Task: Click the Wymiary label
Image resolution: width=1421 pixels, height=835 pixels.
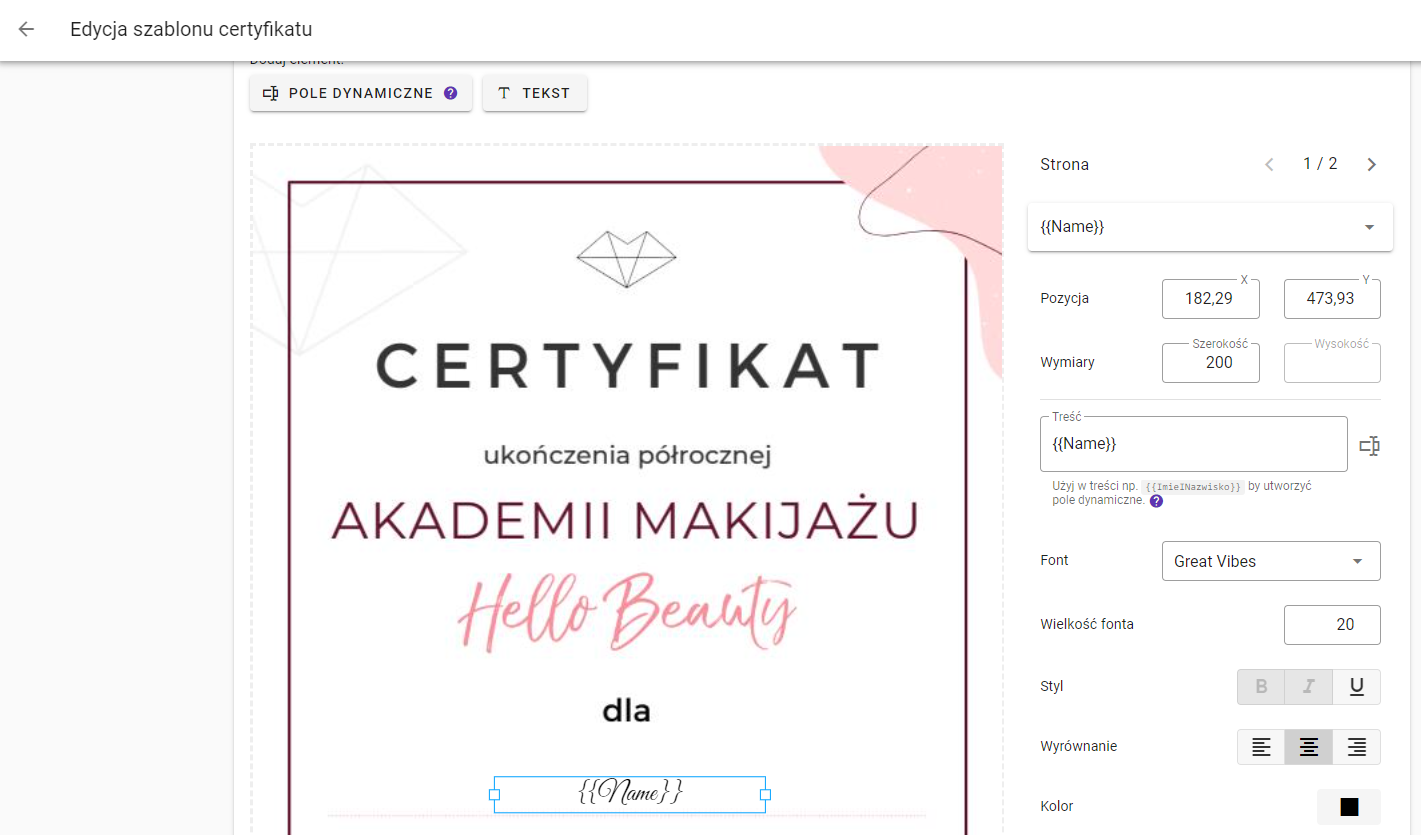Action: [1067, 362]
